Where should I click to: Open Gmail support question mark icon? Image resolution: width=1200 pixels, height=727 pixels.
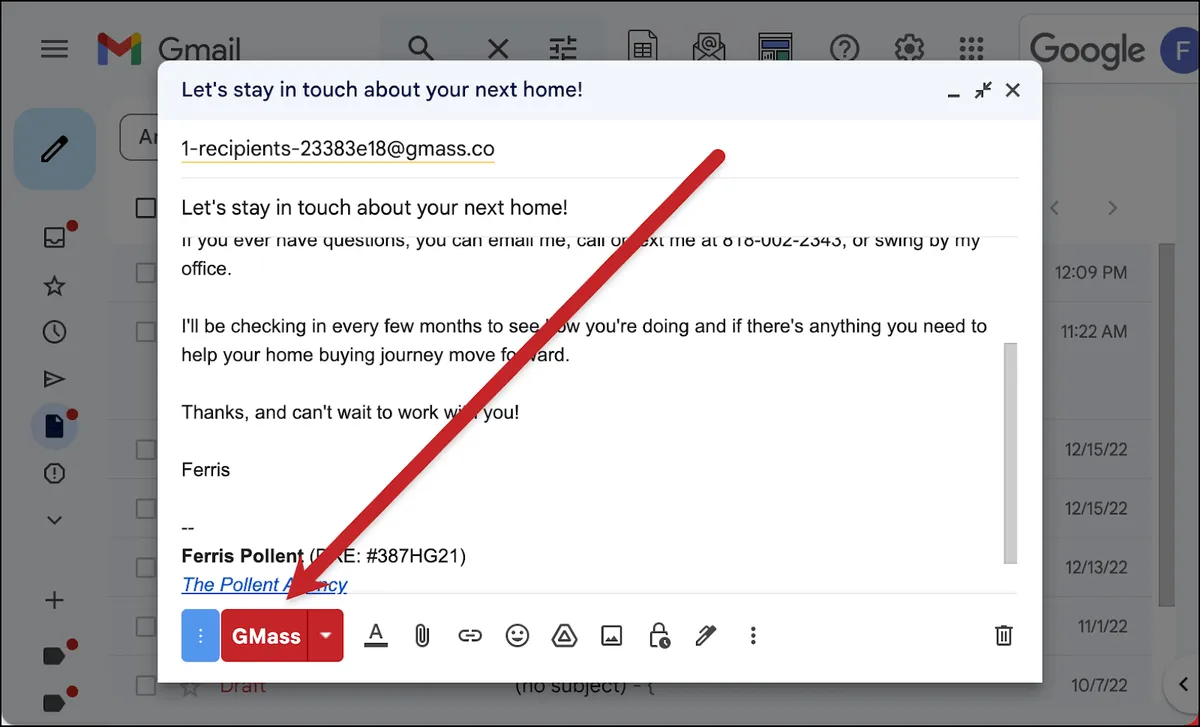pyautogui.click(x=845, y=48)
